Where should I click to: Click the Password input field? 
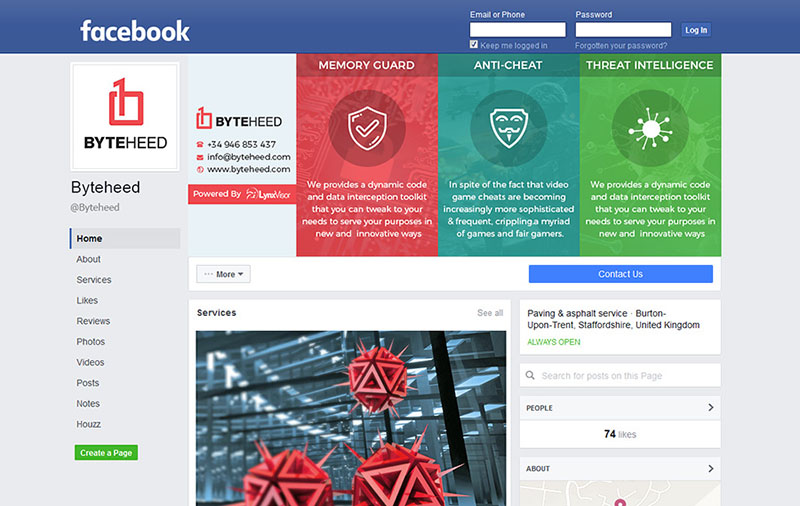click(x=623, y=30)
